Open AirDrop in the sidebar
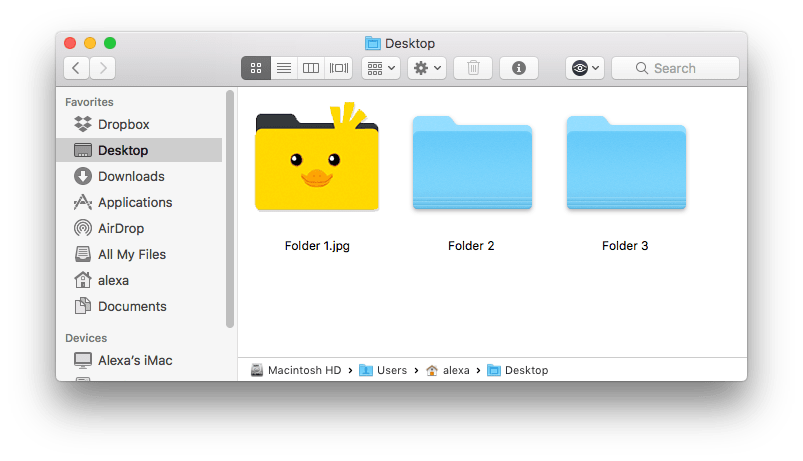The height and width of the screenshot is (461, 803). (x=139, y=228)
